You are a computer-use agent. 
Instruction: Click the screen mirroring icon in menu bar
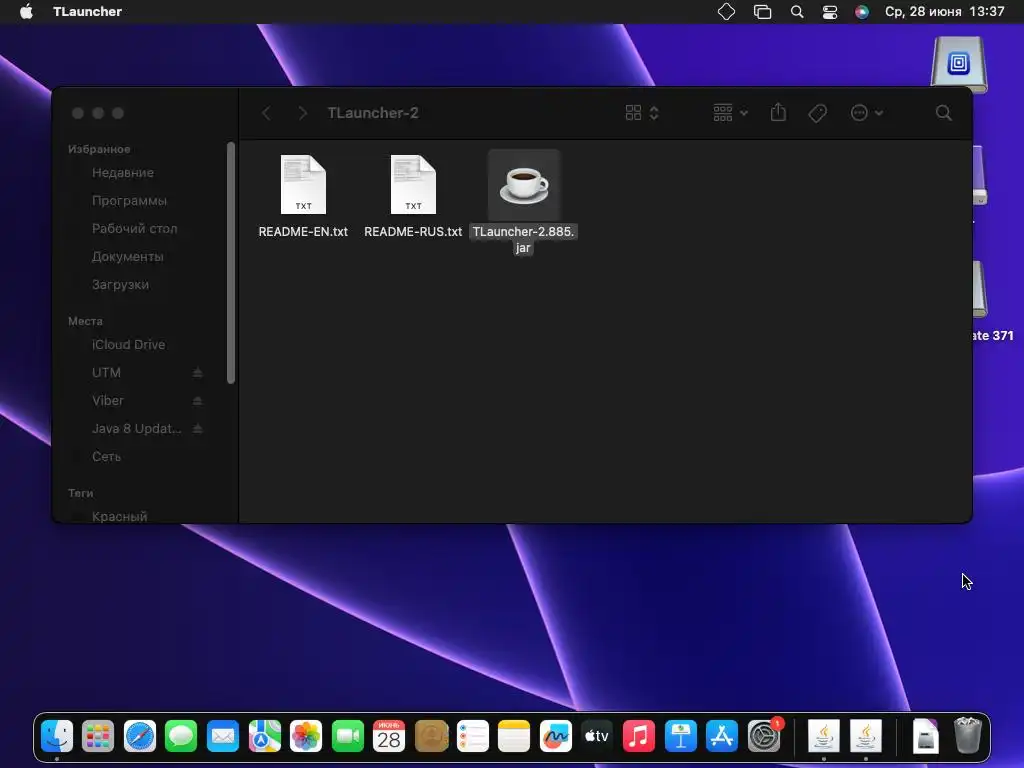coord(762,12)
